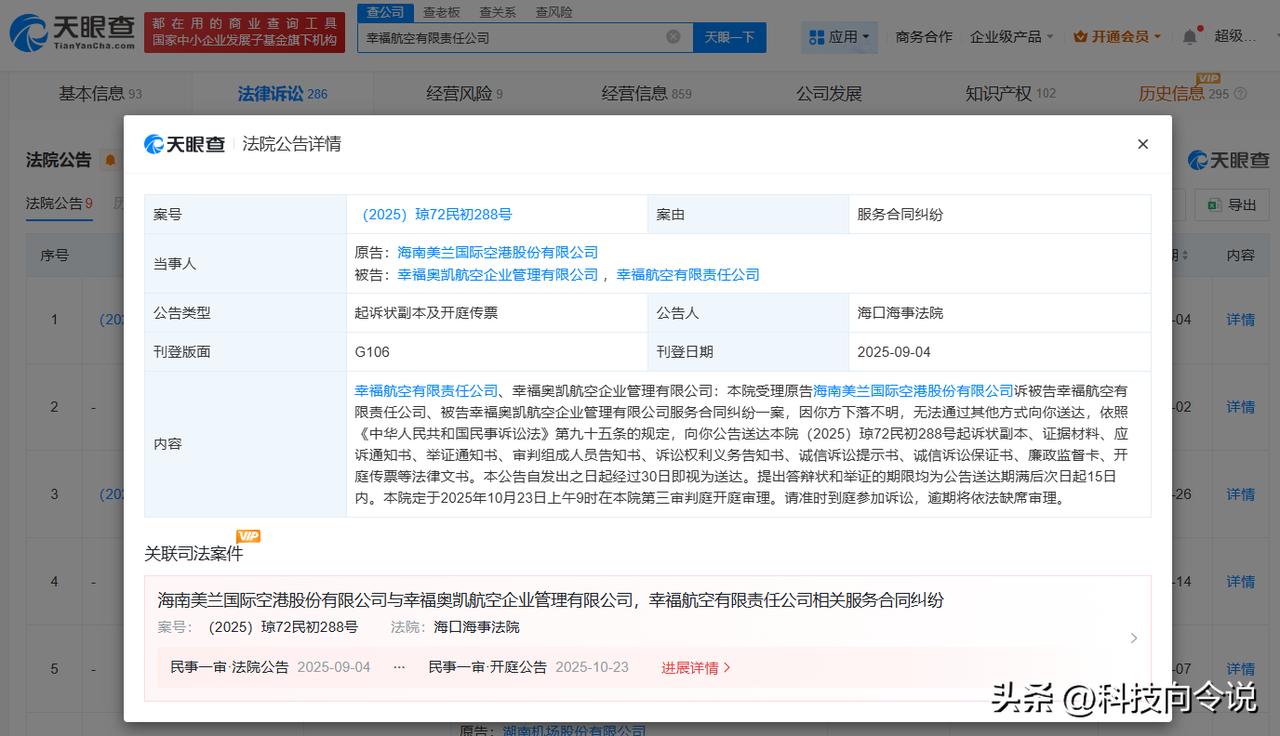Open defendant 幸福奥凯航空企业管理有限公司 link
Screen dimensions: 1280x736
point(498,274)
